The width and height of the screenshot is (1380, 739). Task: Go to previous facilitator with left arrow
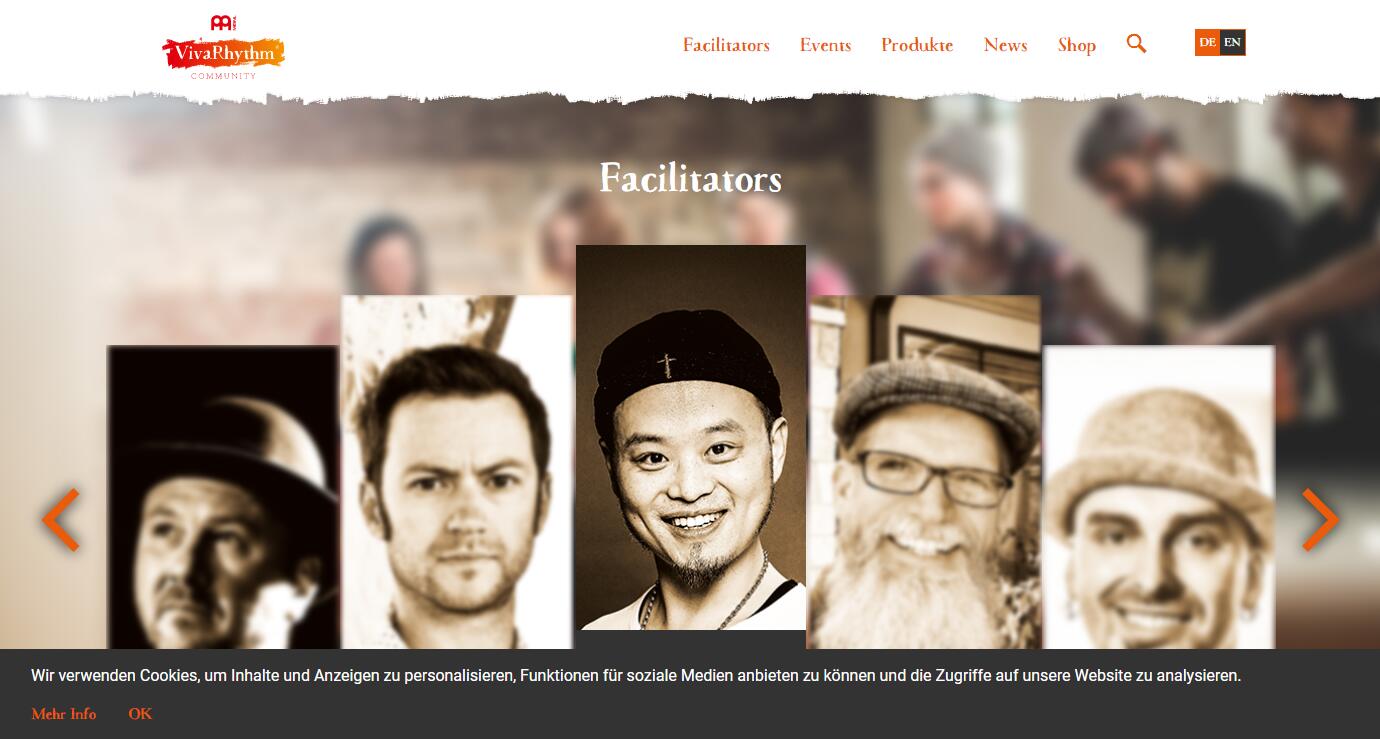click(x=61, y=519)
